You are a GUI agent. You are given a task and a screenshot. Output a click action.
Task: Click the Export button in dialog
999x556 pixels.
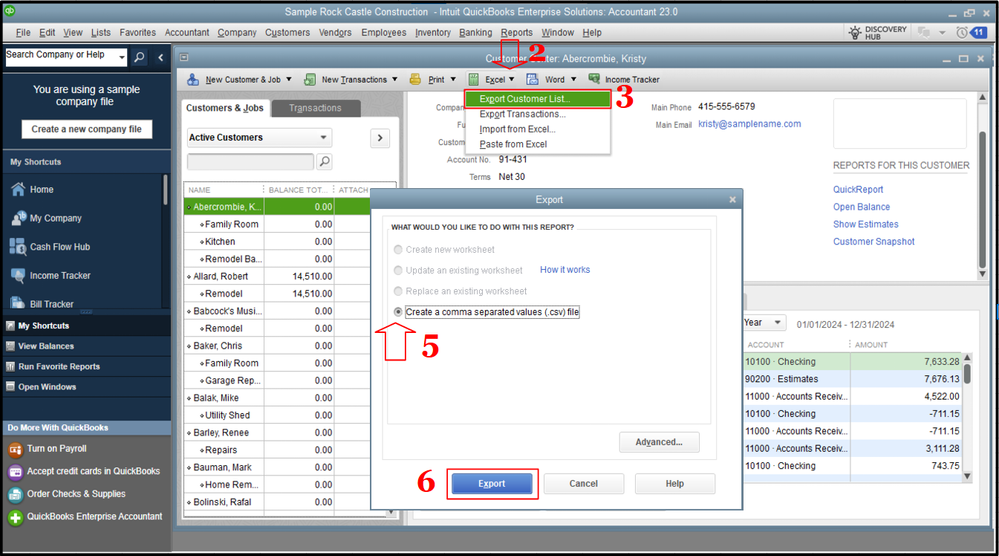492,484
